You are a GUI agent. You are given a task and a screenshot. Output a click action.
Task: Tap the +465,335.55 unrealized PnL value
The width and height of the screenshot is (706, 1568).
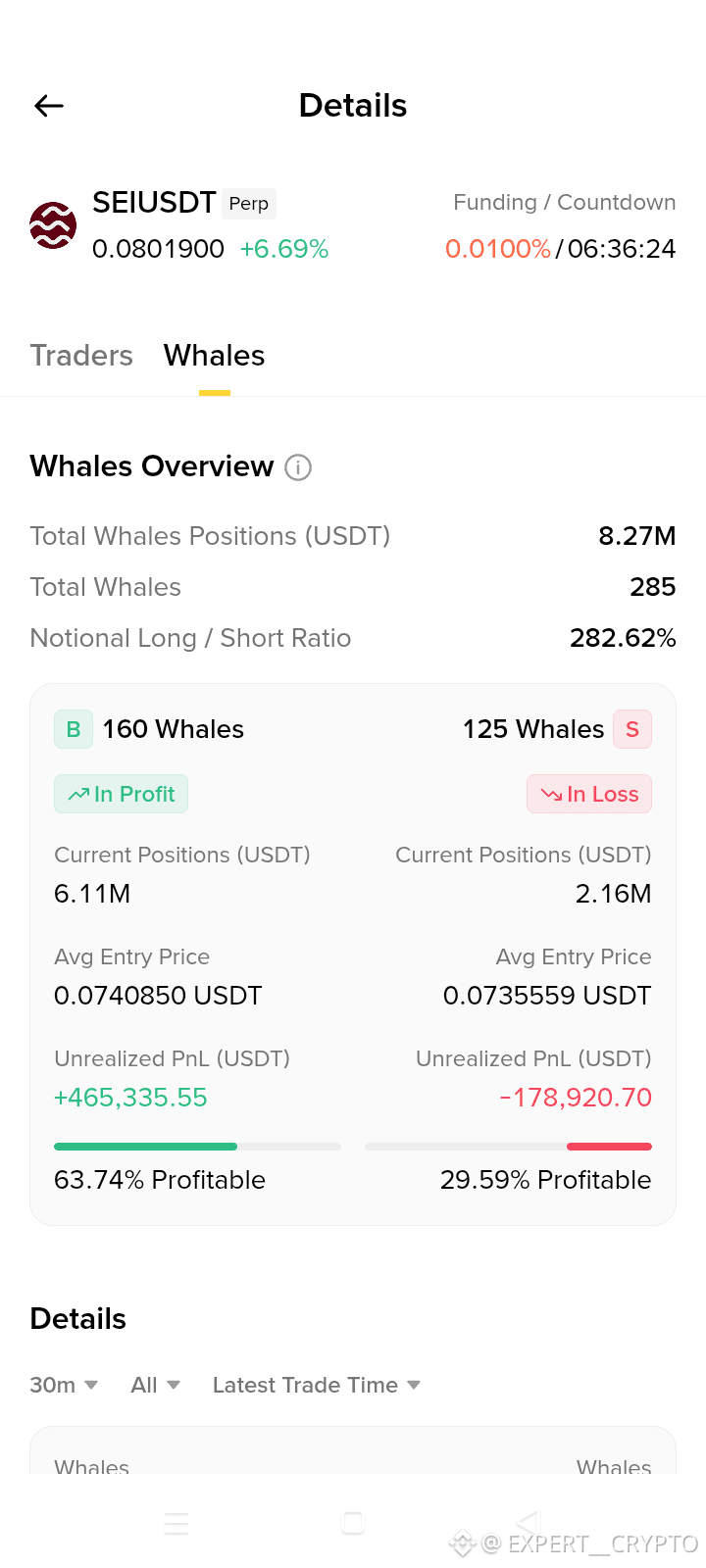click(x=130, y=1098)
